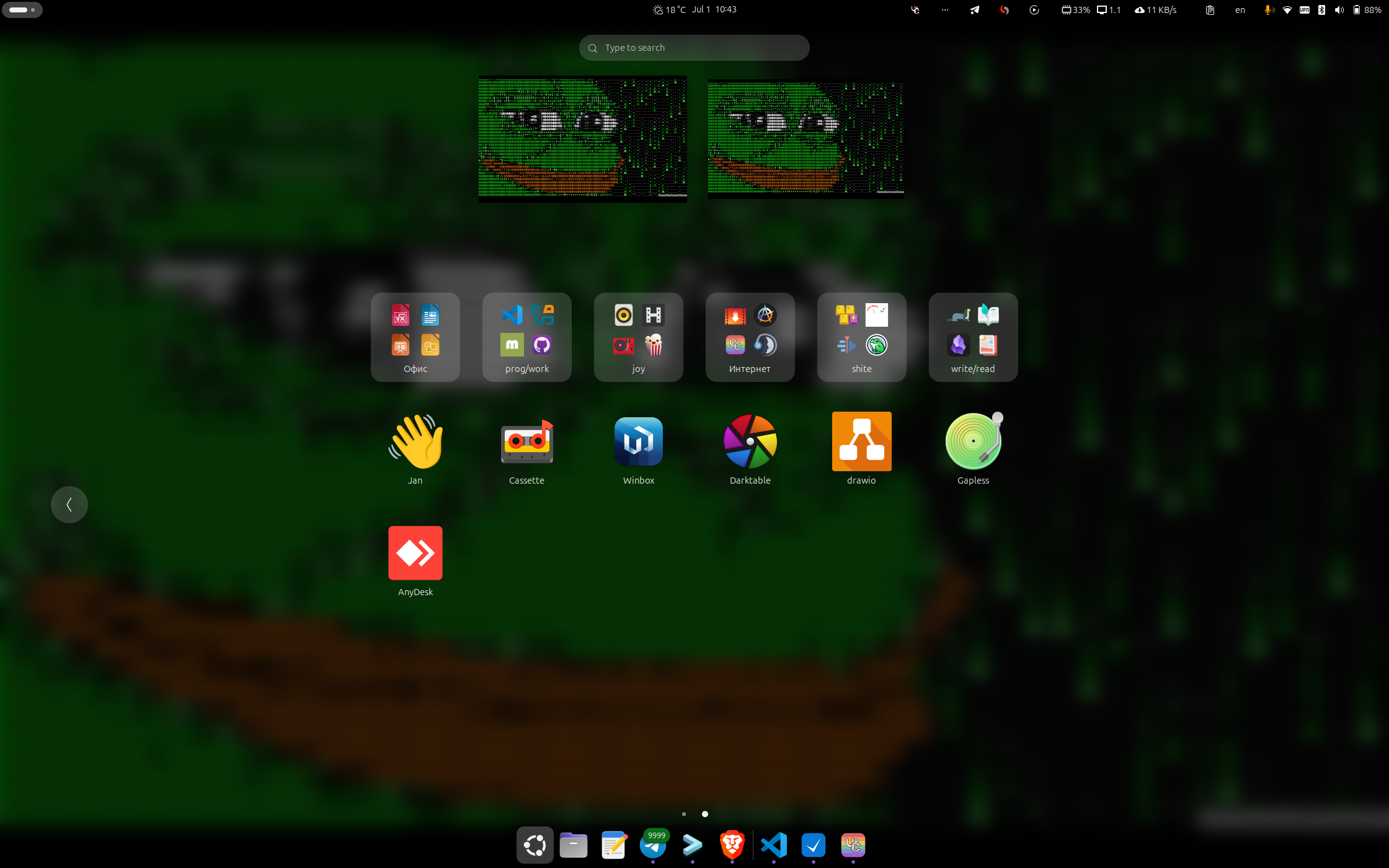Open Darktable photo editor
The image size is (1389, 868).
coord(750,442)
